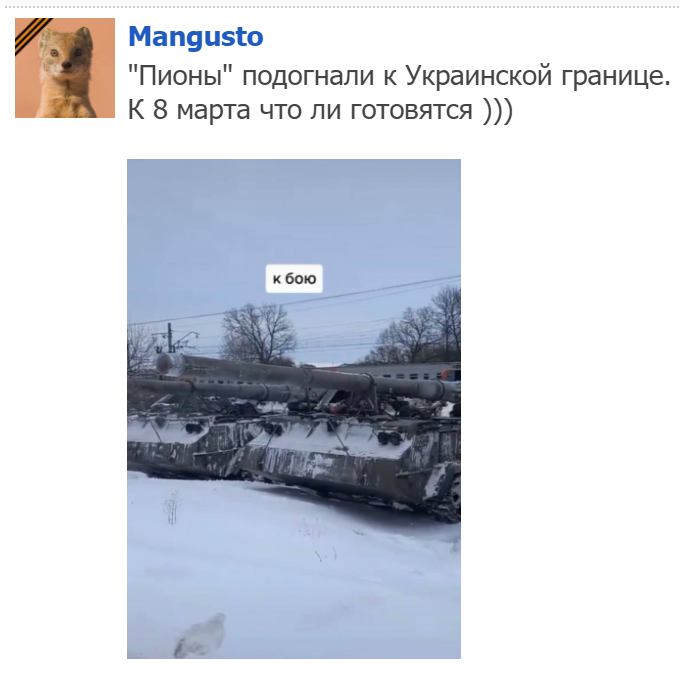Viewport: 680px width, 700px height.
Task: Click the mongoose avatar picture
Action: (x=65, y=68)
